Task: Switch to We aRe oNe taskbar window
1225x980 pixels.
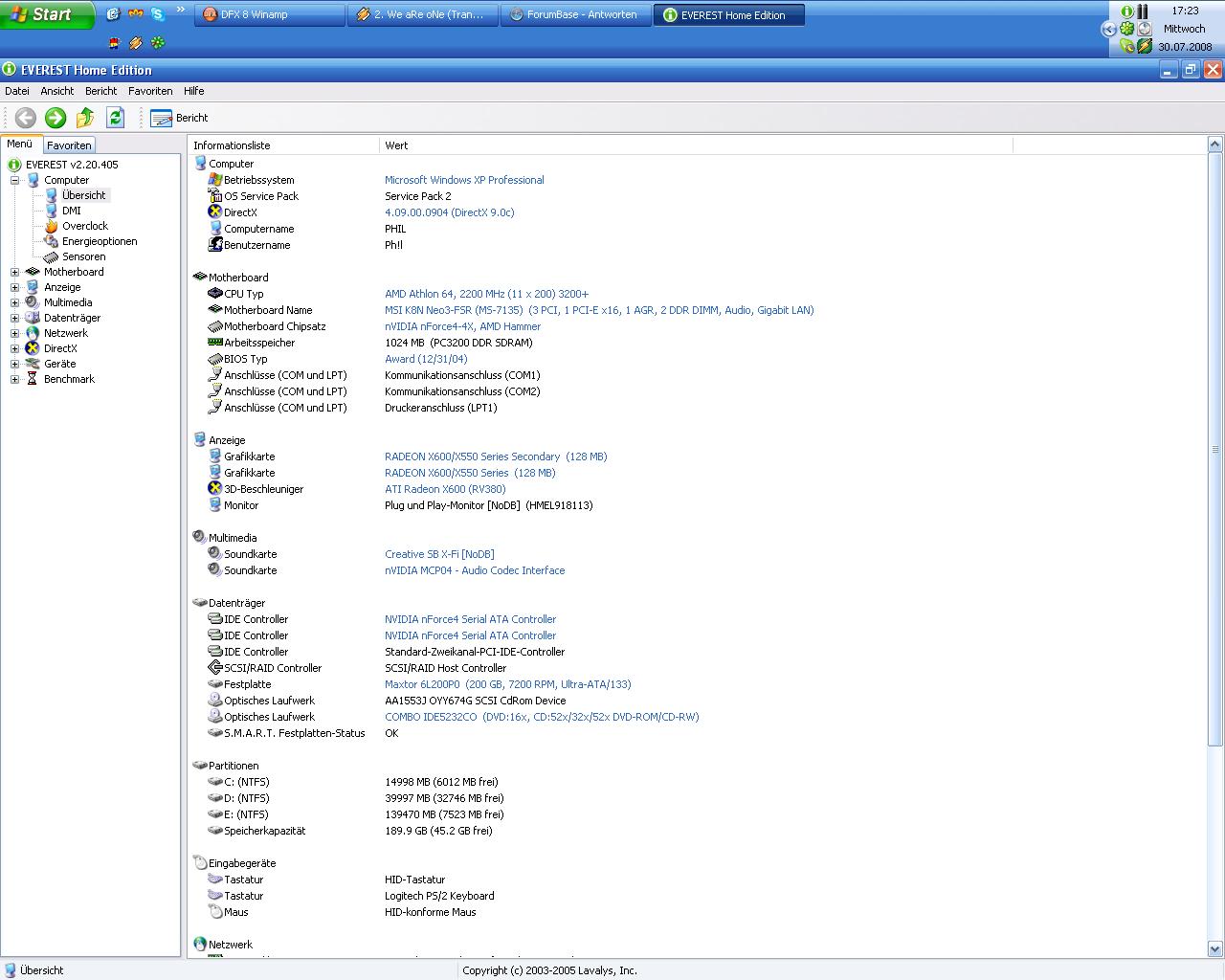Action: coord(422,15)
